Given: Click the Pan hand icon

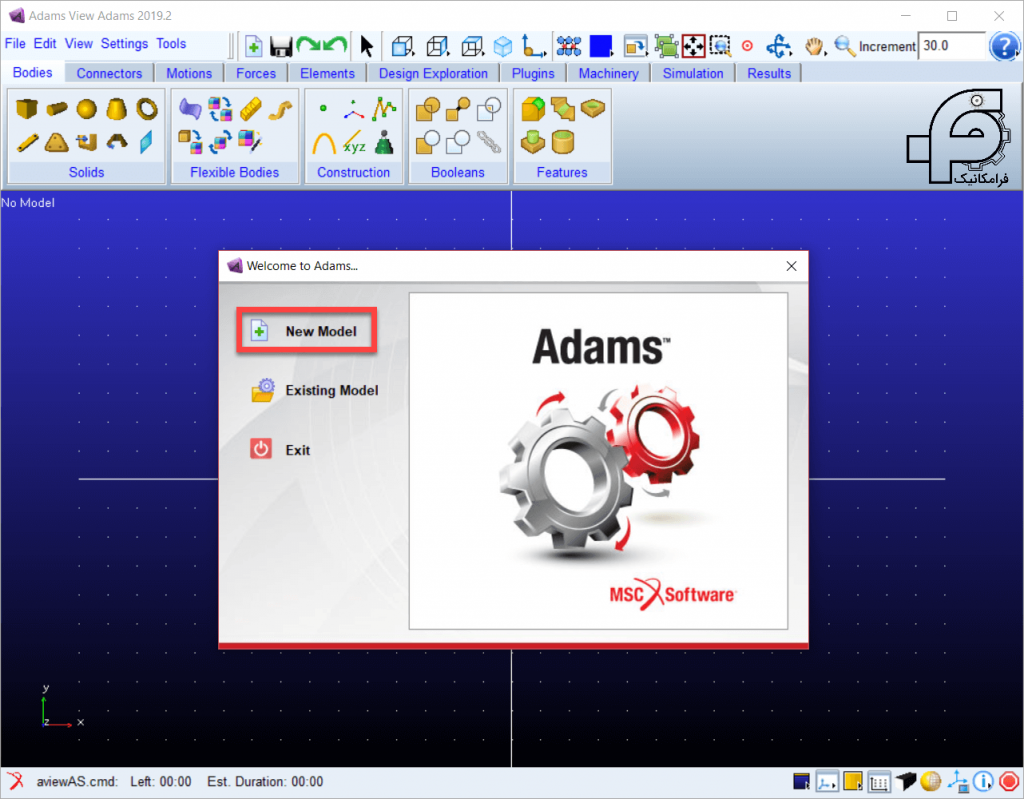Looking at the screenshot, I should point(814,46).
